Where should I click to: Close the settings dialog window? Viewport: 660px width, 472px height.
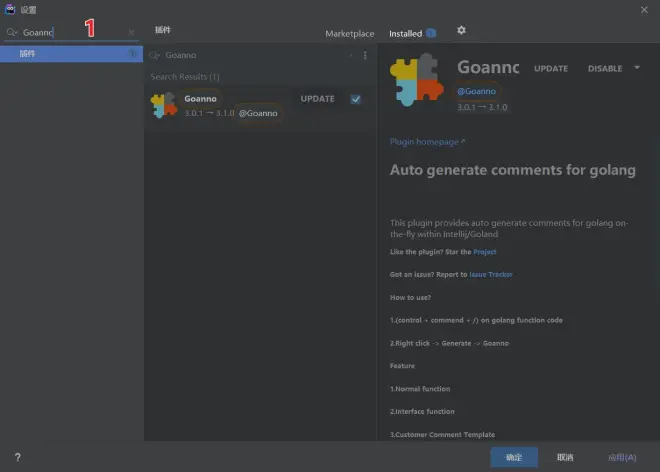pos(644,10)
